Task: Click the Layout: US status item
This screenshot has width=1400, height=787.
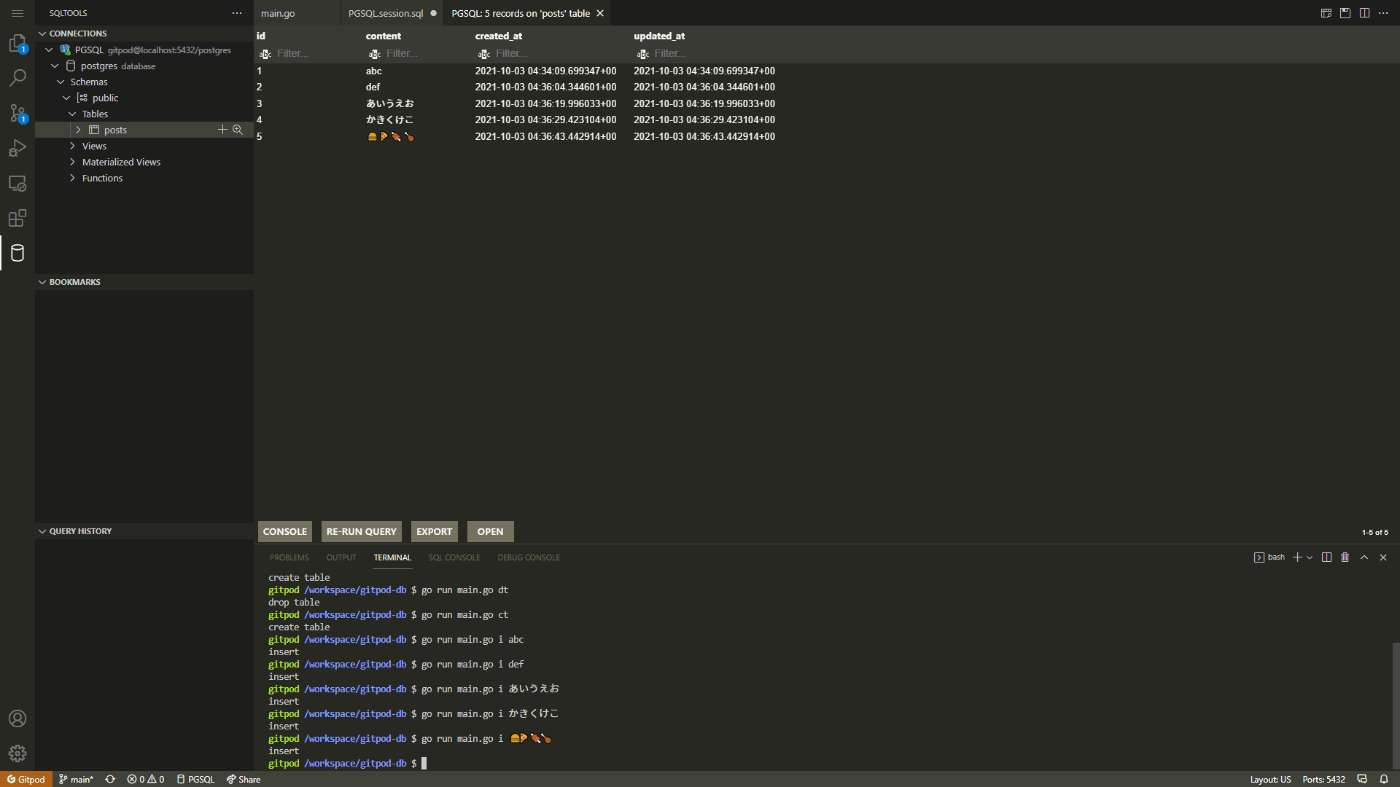Action: tap(1270, 779)
